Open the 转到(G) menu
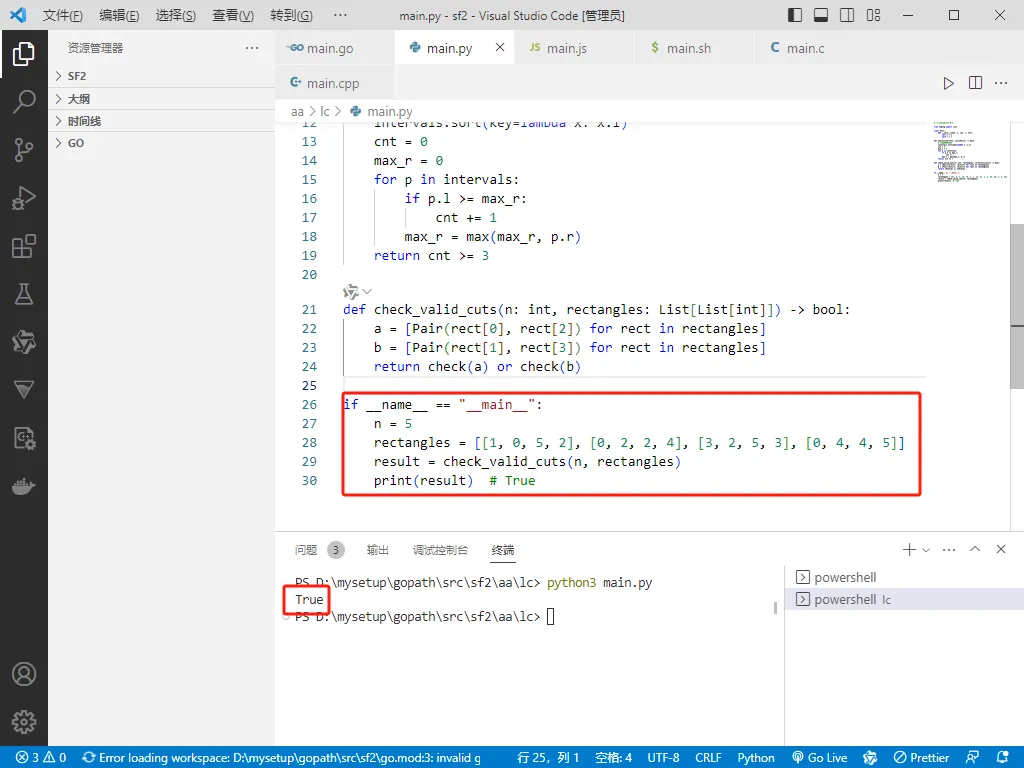The image size is (1024, 768). 291,15
